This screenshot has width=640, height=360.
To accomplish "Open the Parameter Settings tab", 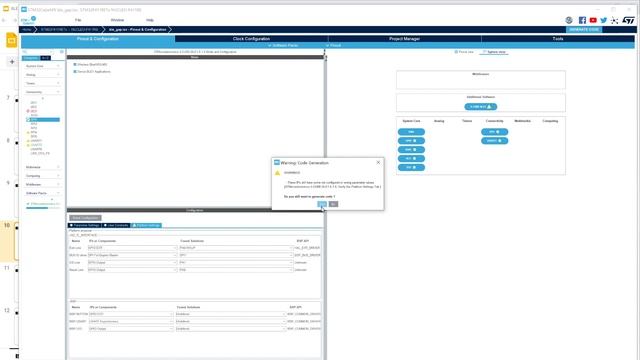I will pos(84,225).
